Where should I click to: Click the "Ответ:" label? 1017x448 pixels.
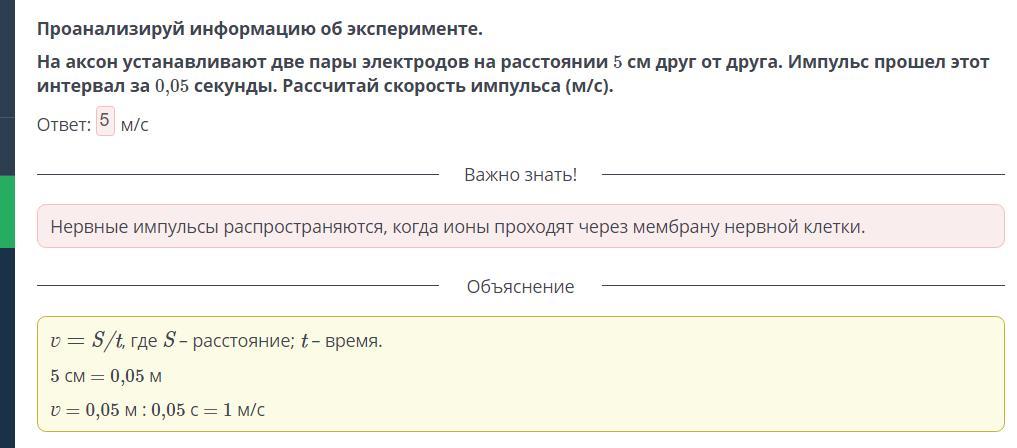[x=64, y=124]
